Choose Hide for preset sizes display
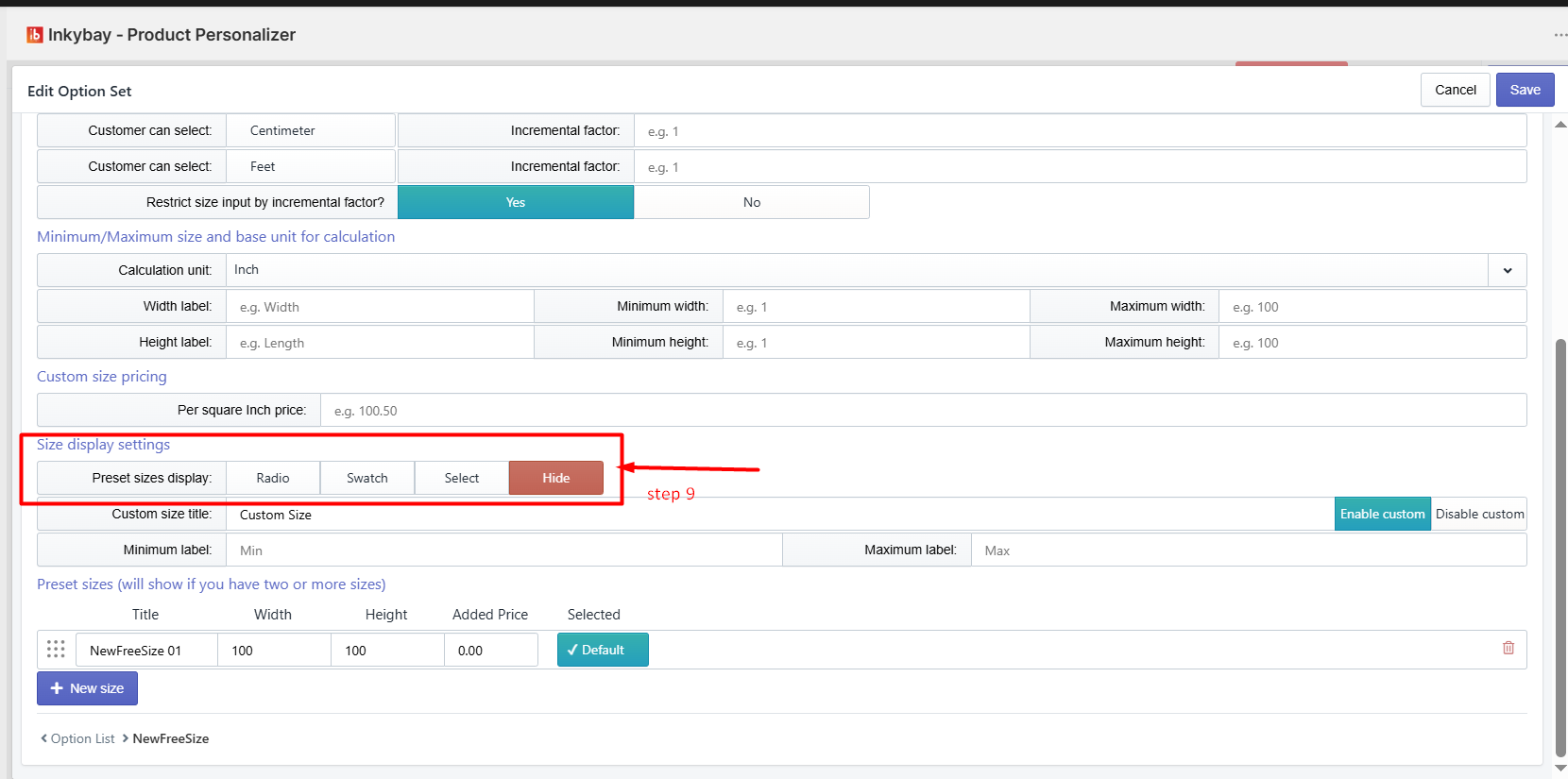 point(556,478)
